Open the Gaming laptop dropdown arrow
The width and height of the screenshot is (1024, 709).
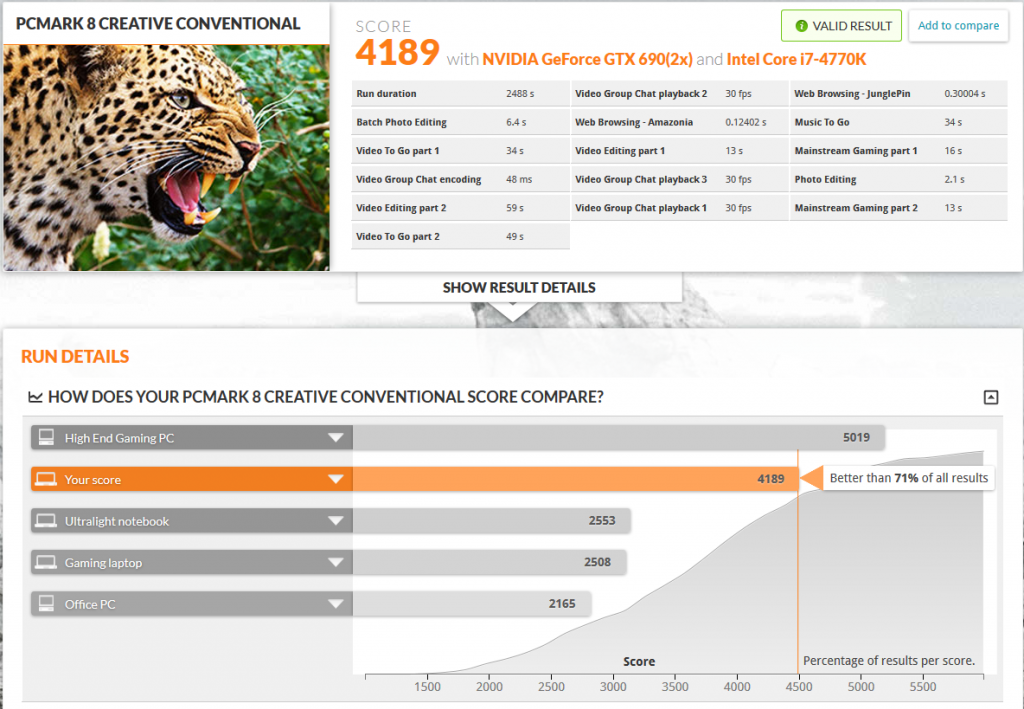335,563
